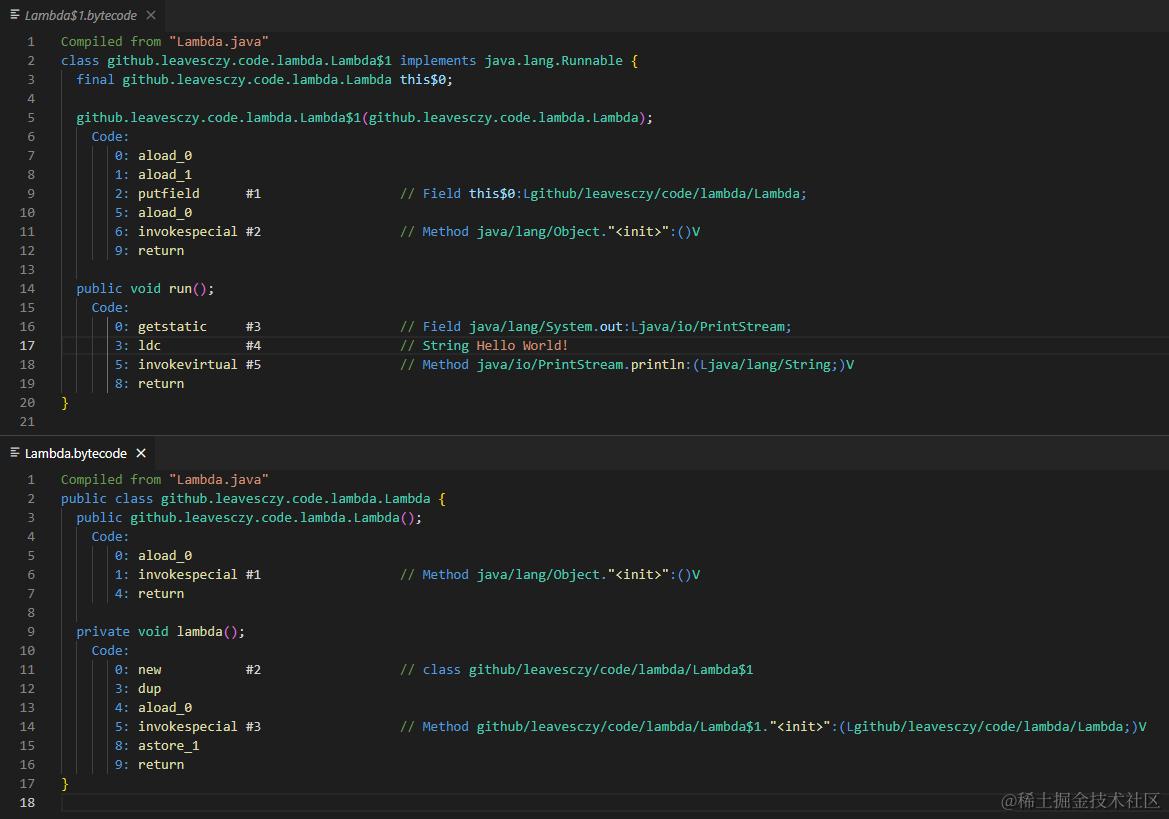This screenshot has width=1169, height=819.
Task: Click the 'final' keyword on line 3
Action: click(x=95, y=79)
